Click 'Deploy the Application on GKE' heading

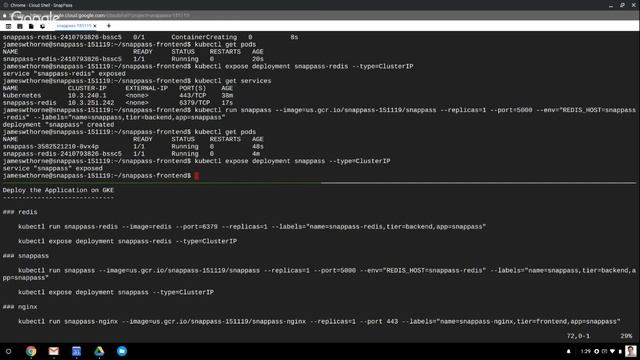[58, 190]
